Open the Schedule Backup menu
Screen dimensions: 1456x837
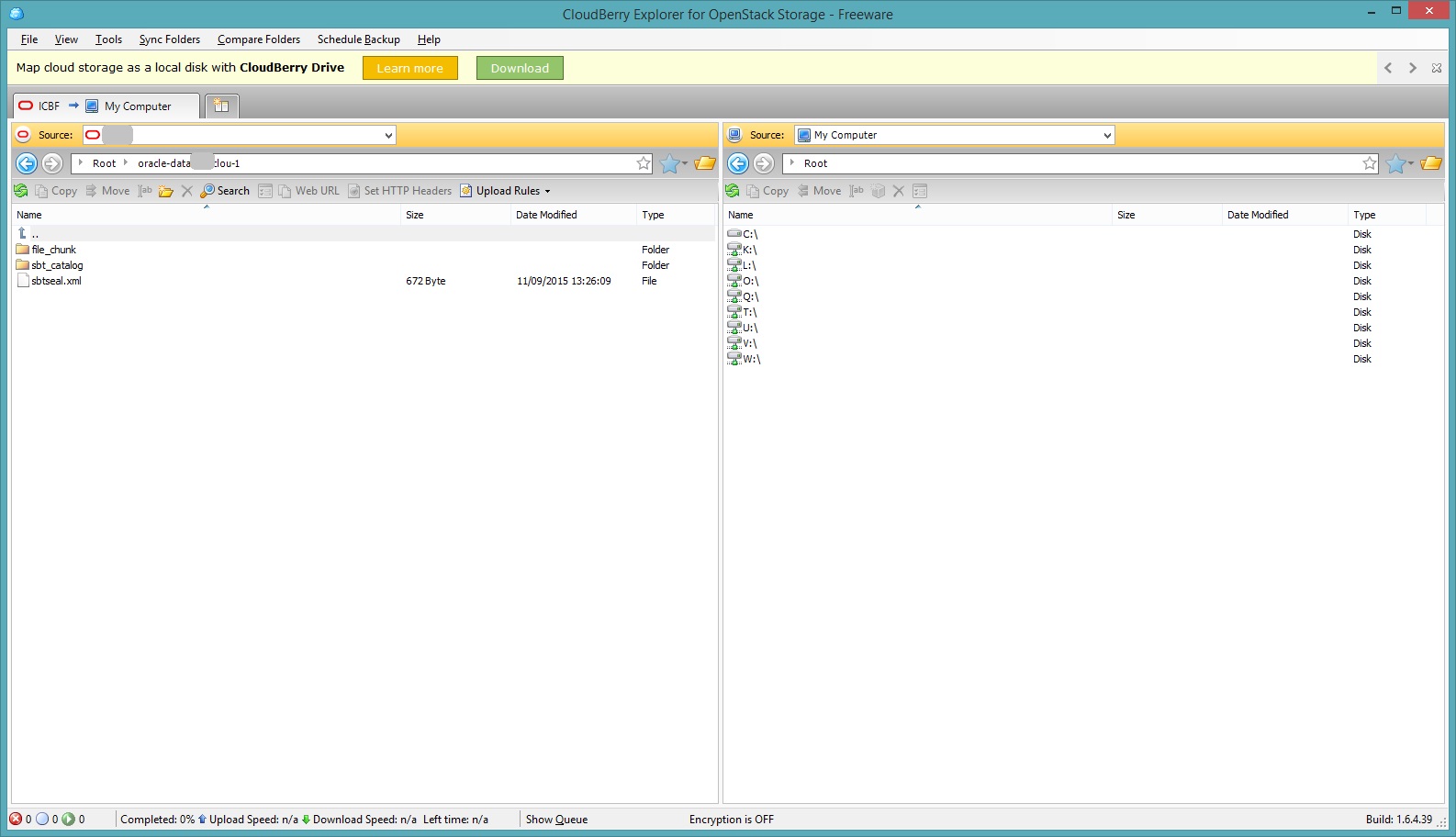359,39
